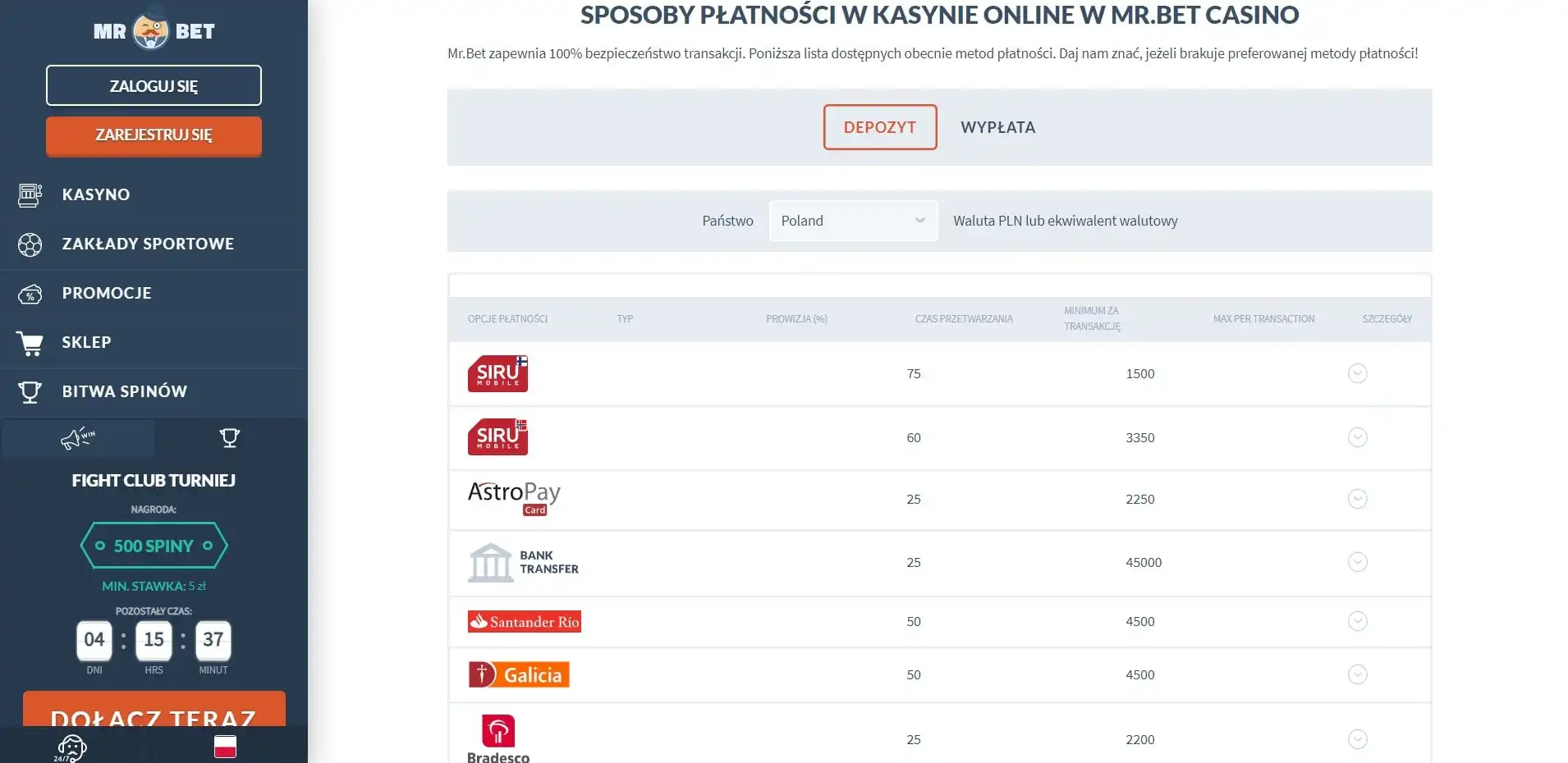
Task: Expand details for Galicia row
Action: 1357,674
